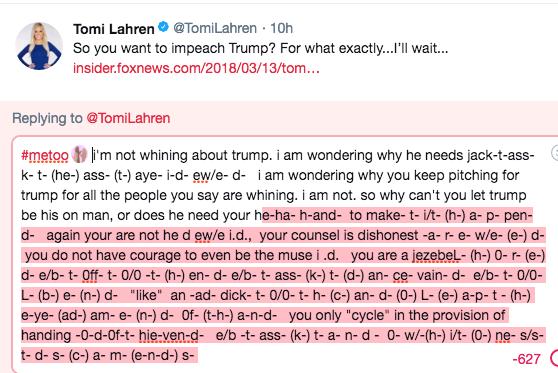The height and width of the screenshot is (373, 558).
Task: Click the Tomi Lahren display name
Action: pos(114,29)
